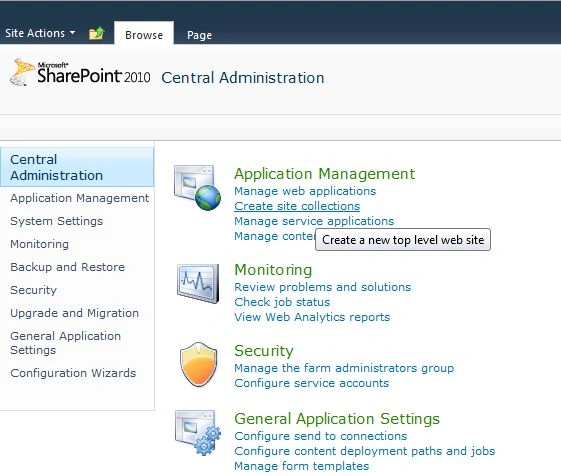Image resolution: width=561 pixels, height=476 pixels.
Task: Click the Application Management globe icon
Action: tap(197, 188)
